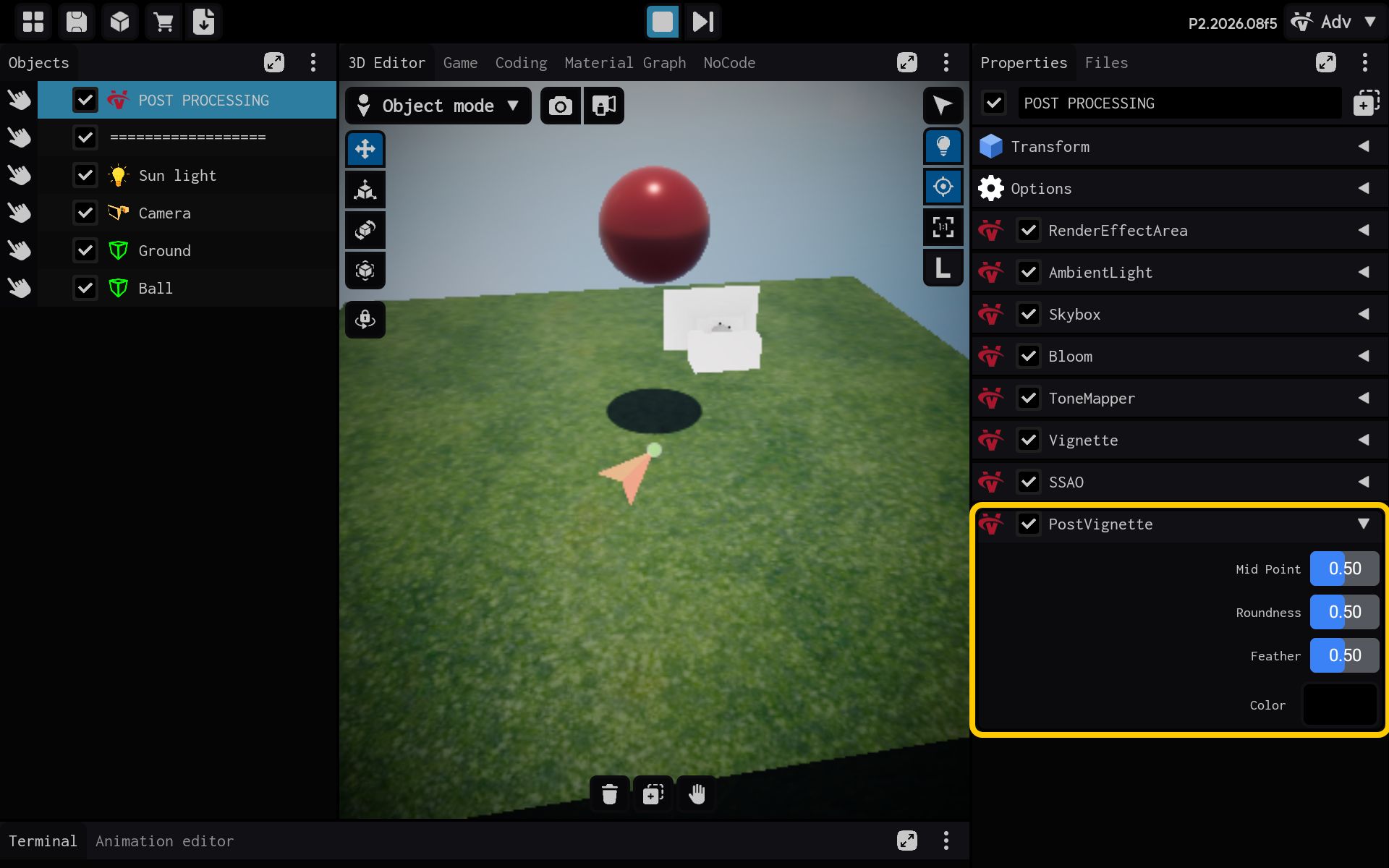Image resolution: width=1389 pixels, height=868 pixels.
Task: Disable the SSAO effect checkbox
Action: pos(1029,482)
